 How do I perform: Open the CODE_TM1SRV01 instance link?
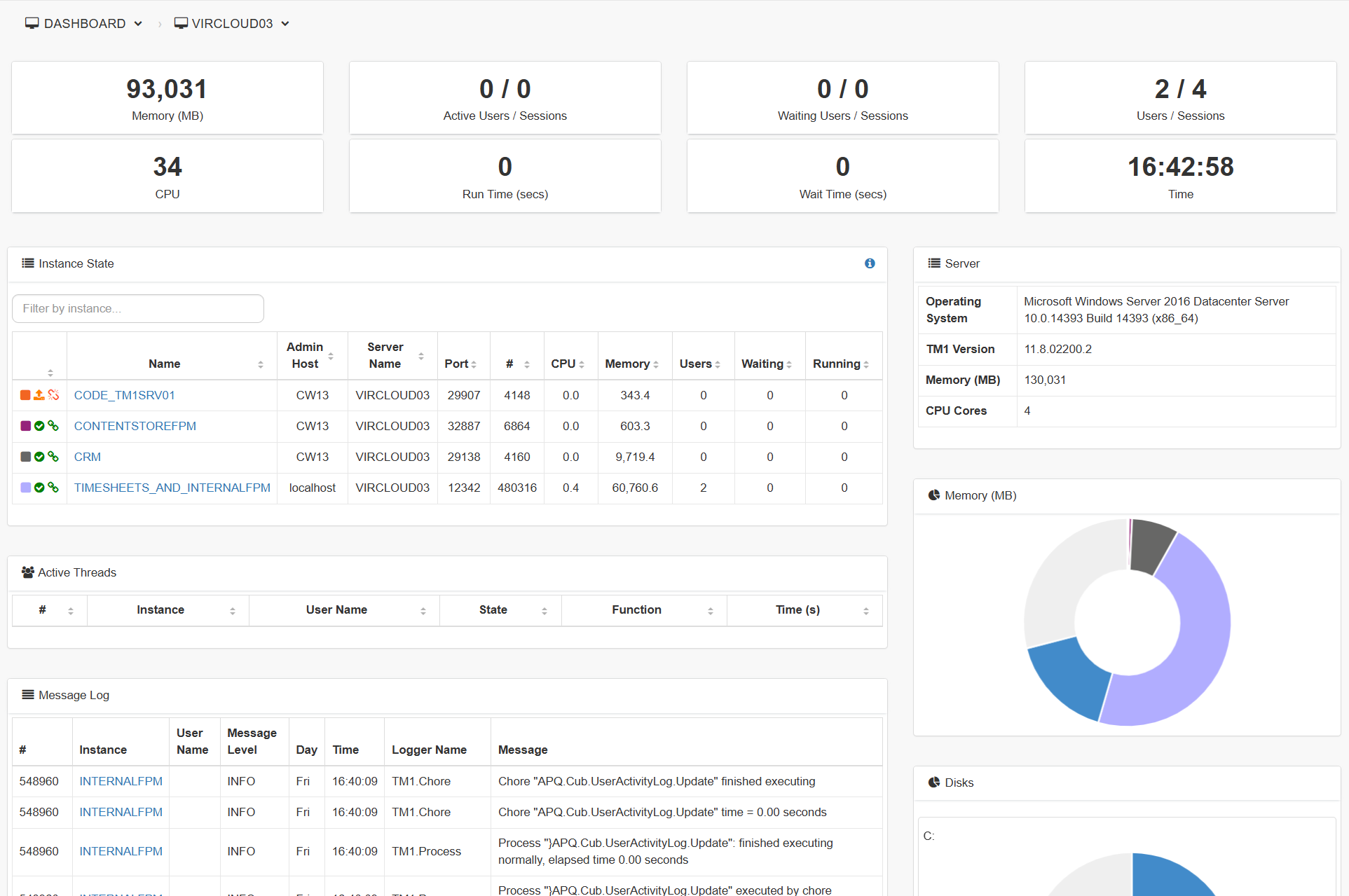[x=125, y=395]
